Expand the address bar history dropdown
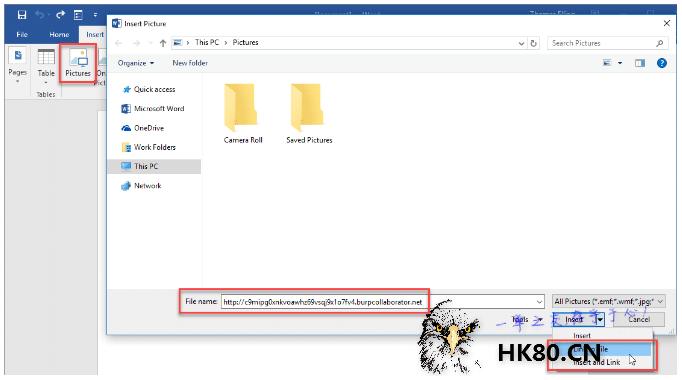The height and width of the screenshot is (380, 682). [x=521, y=43]
